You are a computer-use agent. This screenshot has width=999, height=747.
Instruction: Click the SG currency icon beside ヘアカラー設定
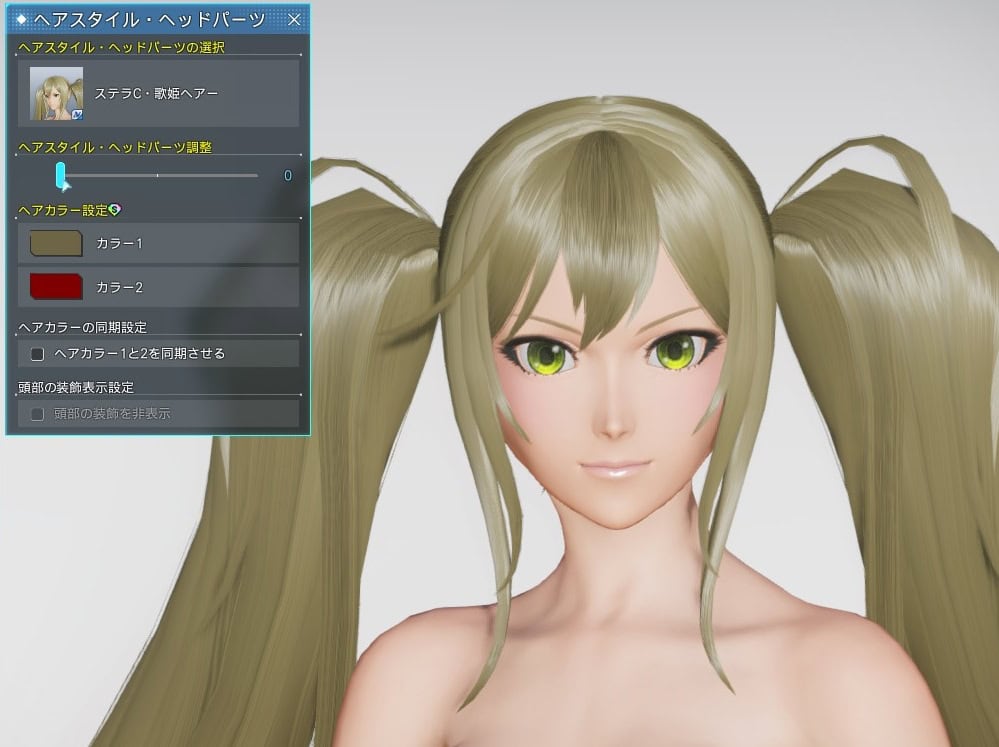tap(114, 210)
